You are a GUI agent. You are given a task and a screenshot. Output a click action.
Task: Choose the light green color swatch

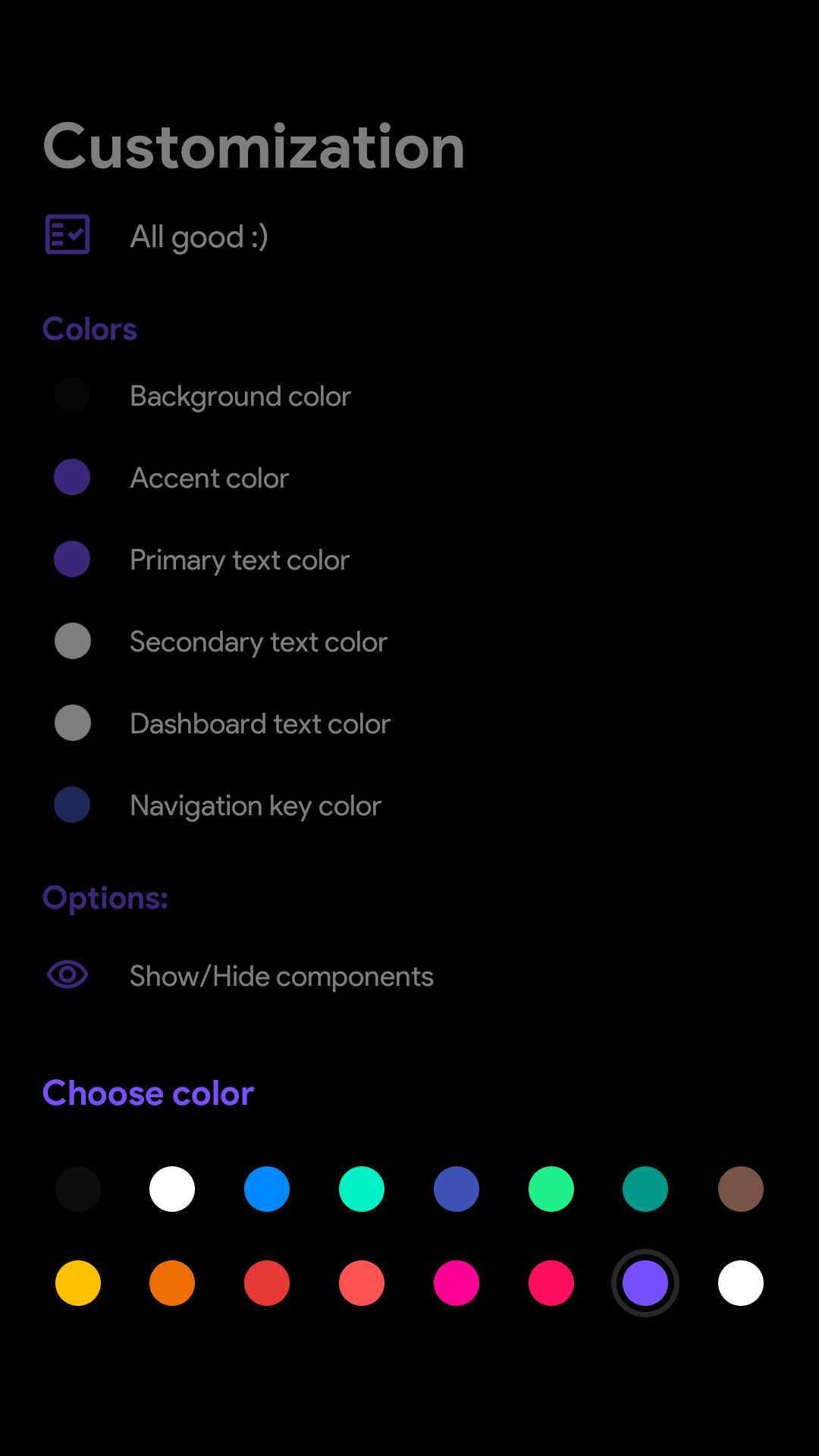click(551, 1189)
